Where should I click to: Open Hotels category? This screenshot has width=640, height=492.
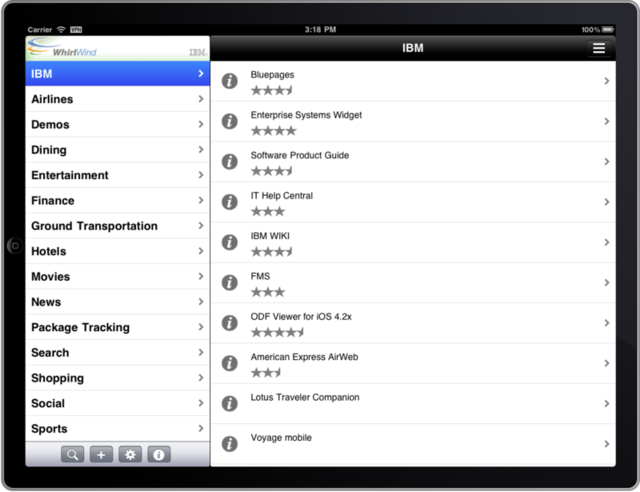[x=118, y=251]
